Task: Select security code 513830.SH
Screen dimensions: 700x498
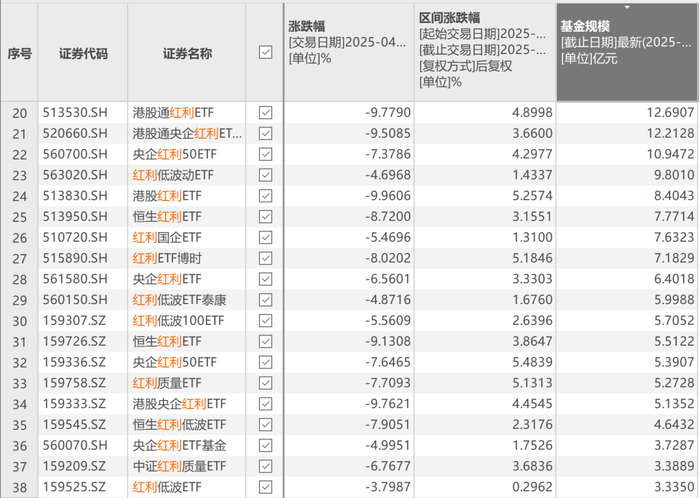Action: [x=75, y=196]
